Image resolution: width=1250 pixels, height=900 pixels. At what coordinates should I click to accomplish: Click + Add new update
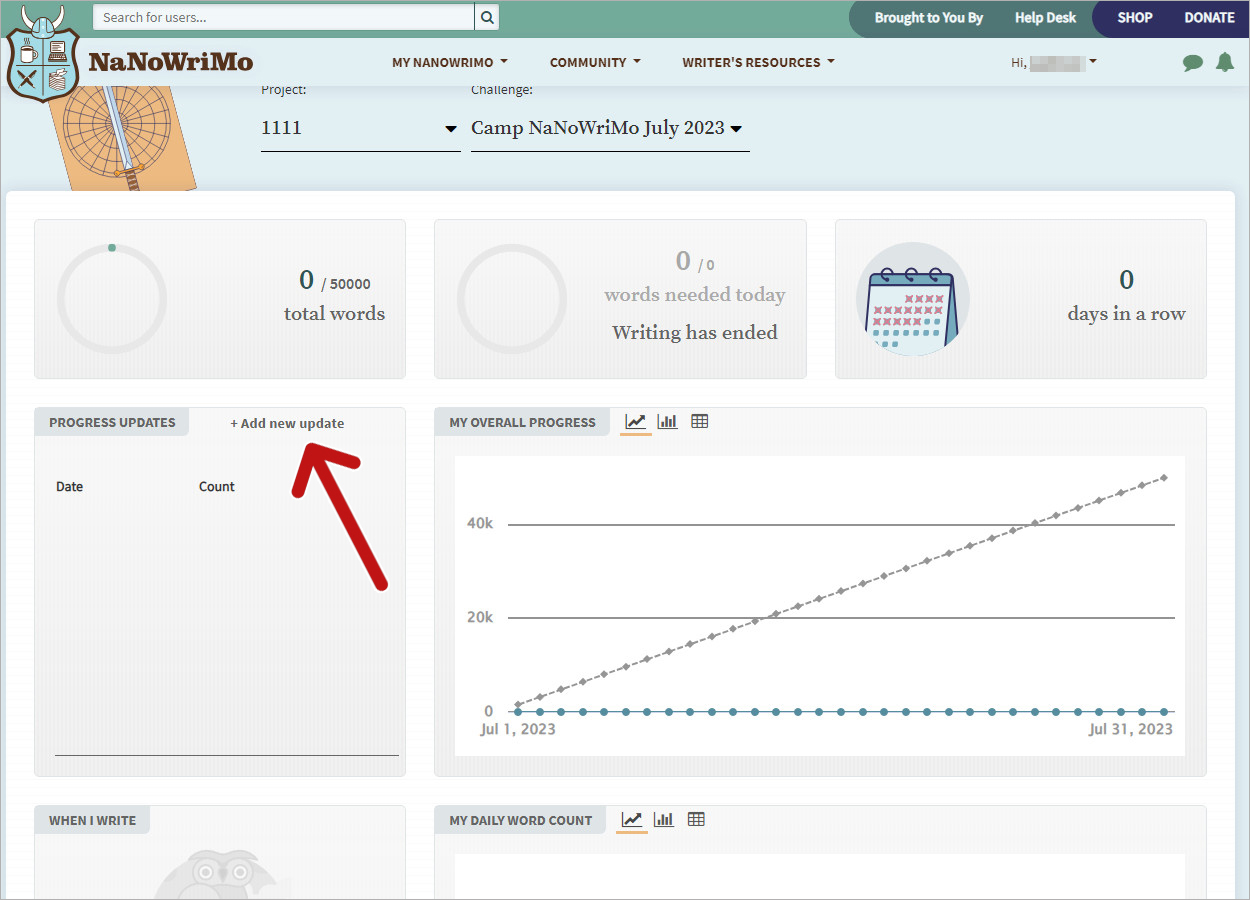[x=287, y=423]
